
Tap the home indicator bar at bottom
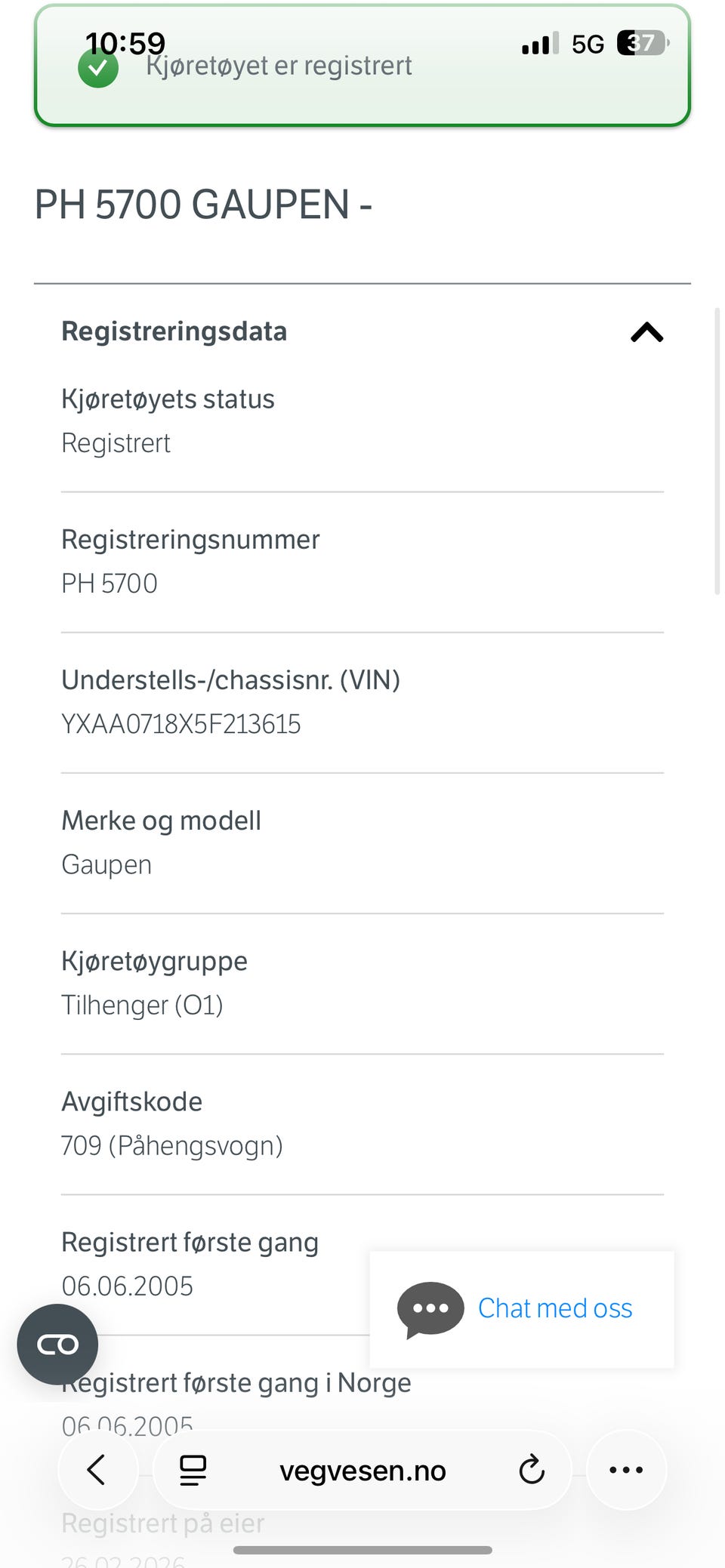pyautogui.click(x=362, y=1550)
